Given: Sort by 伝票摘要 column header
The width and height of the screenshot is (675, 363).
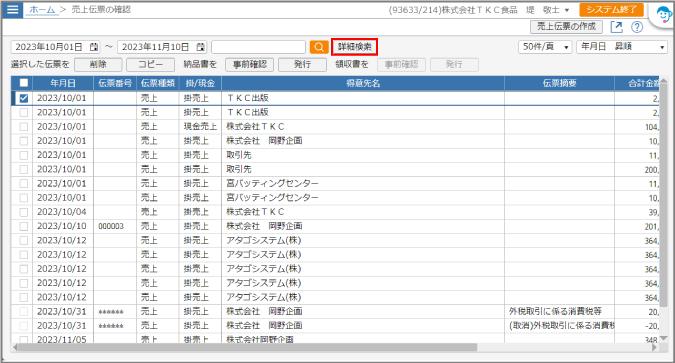Looking at the screenshot, I should (559, 83).
